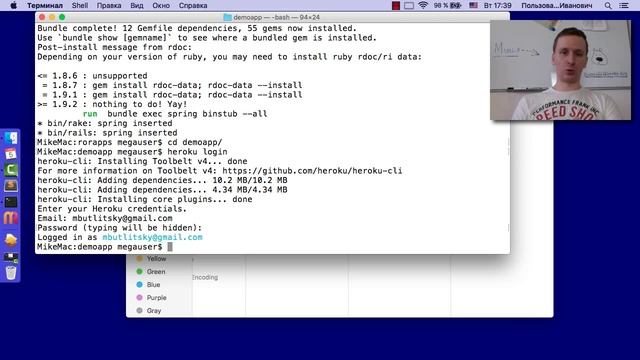
Task: Open the Wi-Fi status menu
Action: tap(423, 6)
